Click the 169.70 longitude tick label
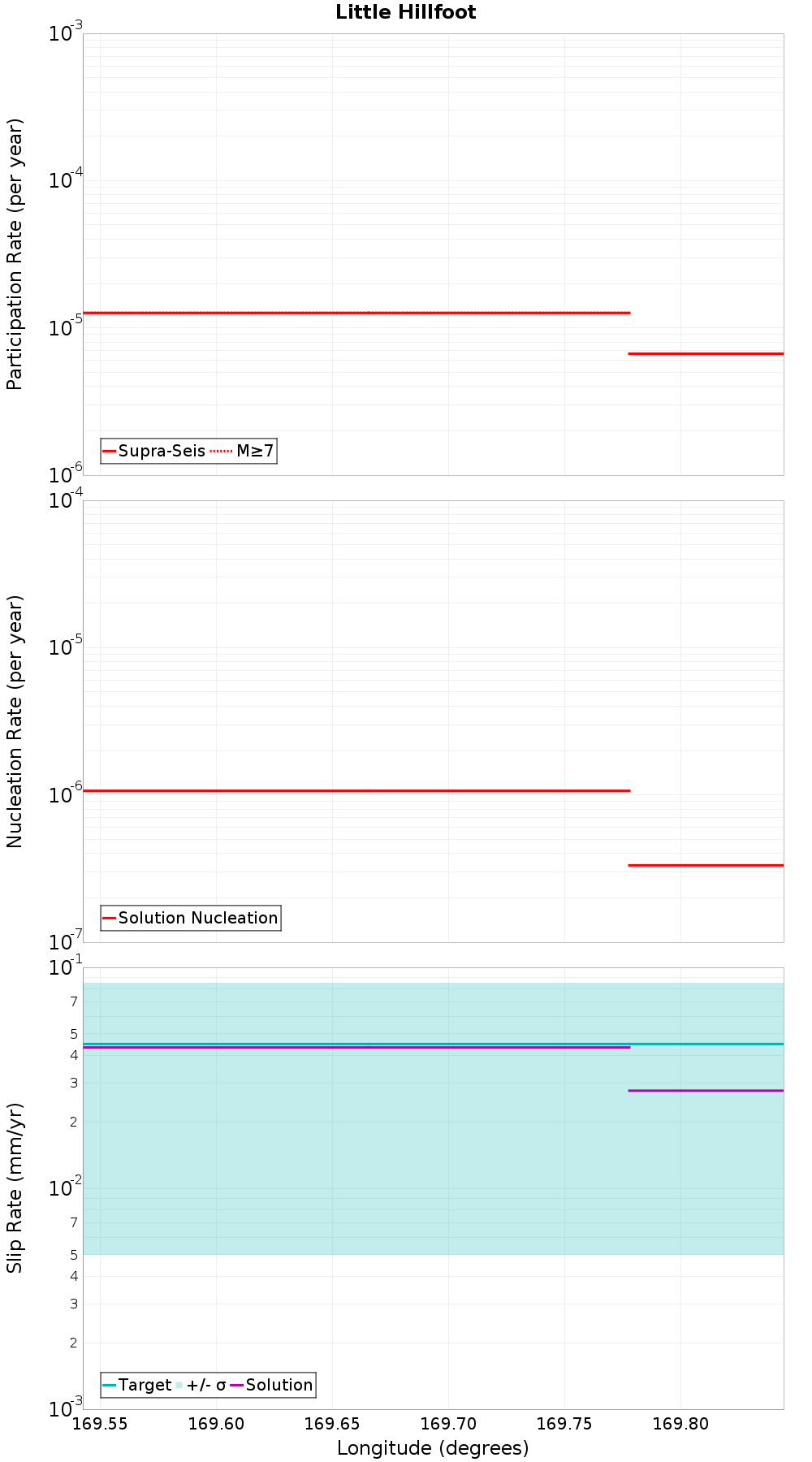The width and height of the screenshot is (812, 1462). pyautogui.click(x=448, y=1424)
